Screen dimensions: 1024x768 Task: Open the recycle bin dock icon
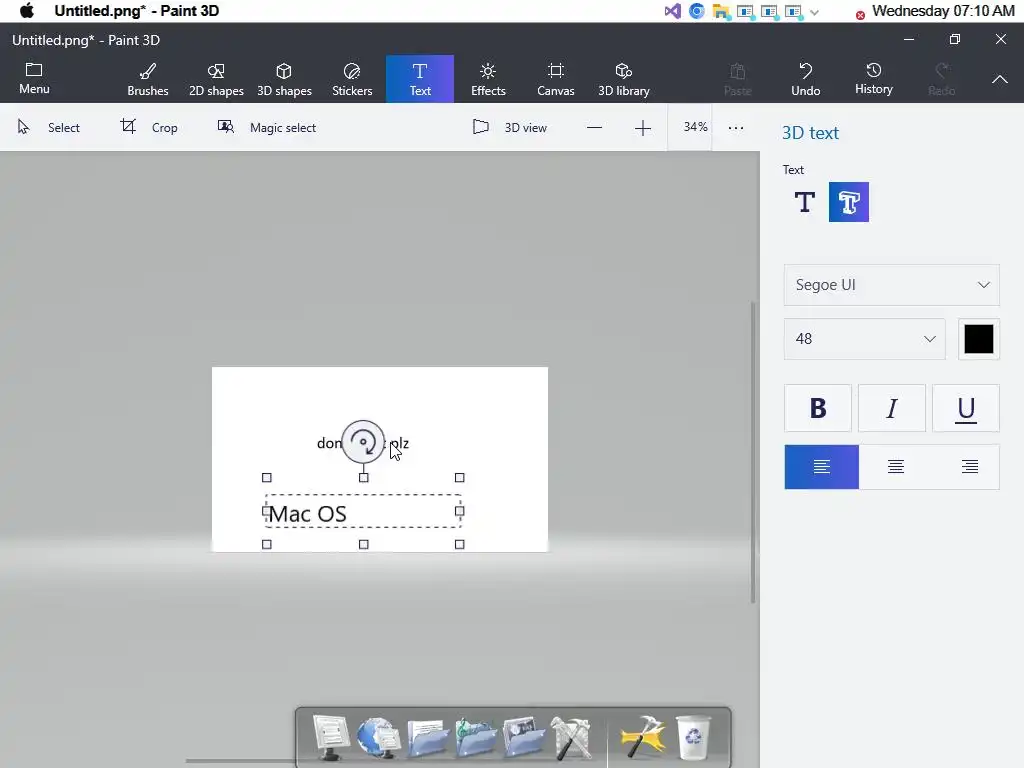[693, 737]
